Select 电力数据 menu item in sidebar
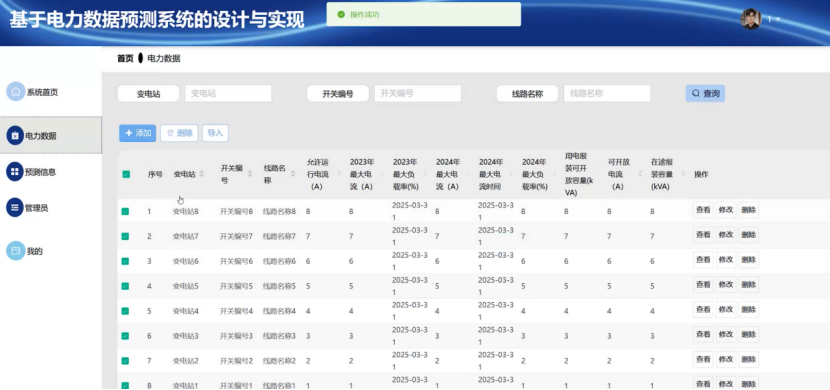The height and width of the screenshot is (390, 830). (51, 135)
